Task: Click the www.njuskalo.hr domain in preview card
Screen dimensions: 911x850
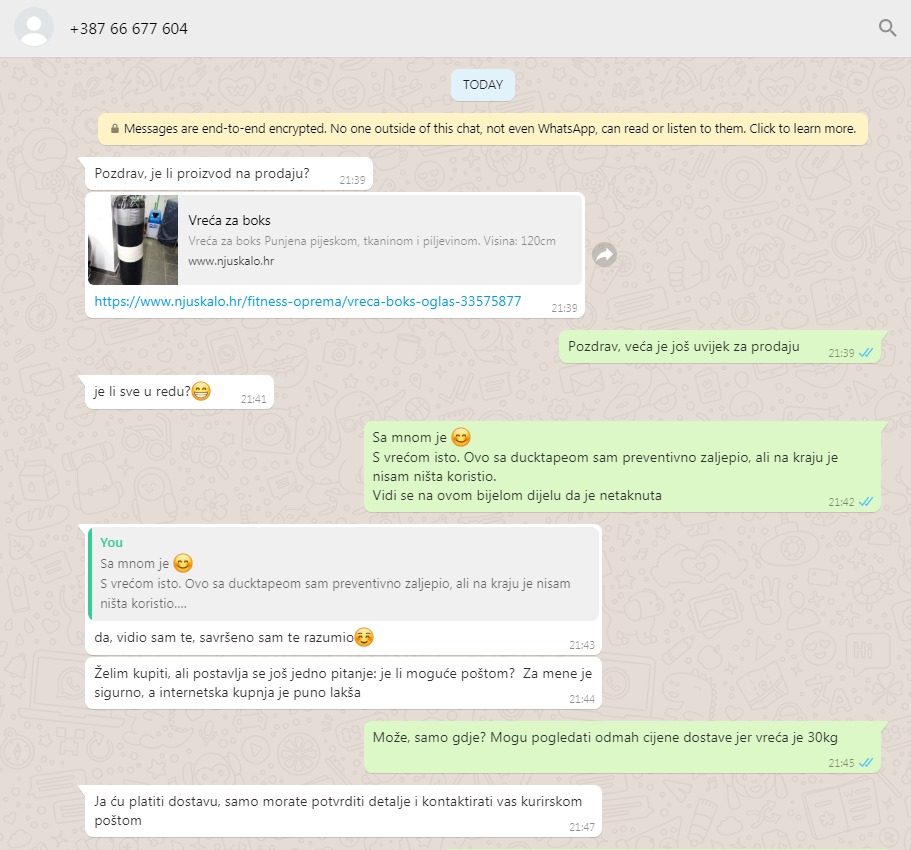Action: [231, 261]
